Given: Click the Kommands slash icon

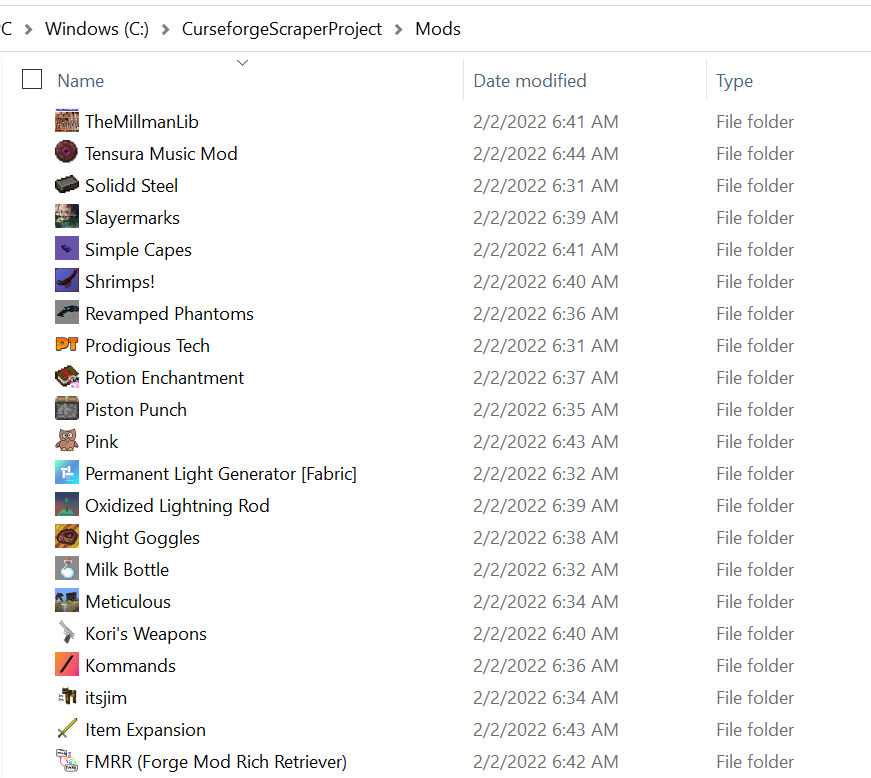Looking at the screenshot, I should [x=67, y=665].
